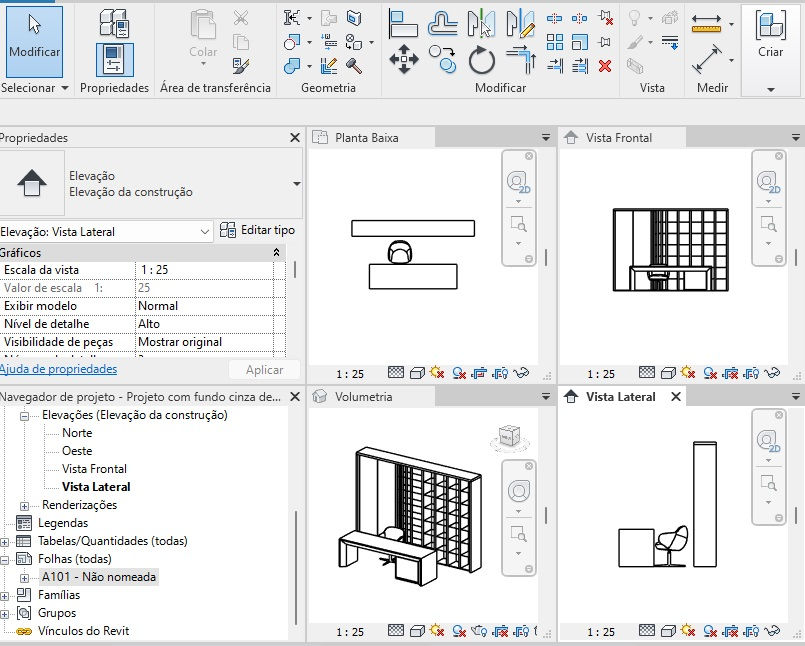Screen dimensions: 805x646
Task: Choose Mirror - Pick Axis tool
Action: pos(481,24)
